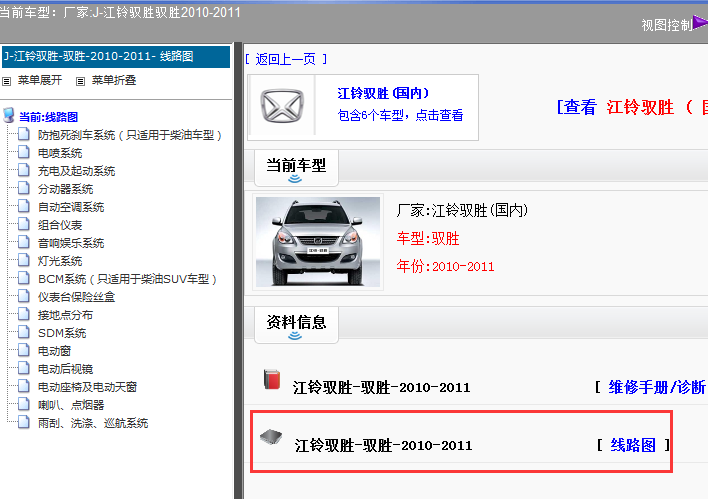Click the page icon for BCM系统
Viewport: 708px width, 499px height.
click(x=24, y=279)
